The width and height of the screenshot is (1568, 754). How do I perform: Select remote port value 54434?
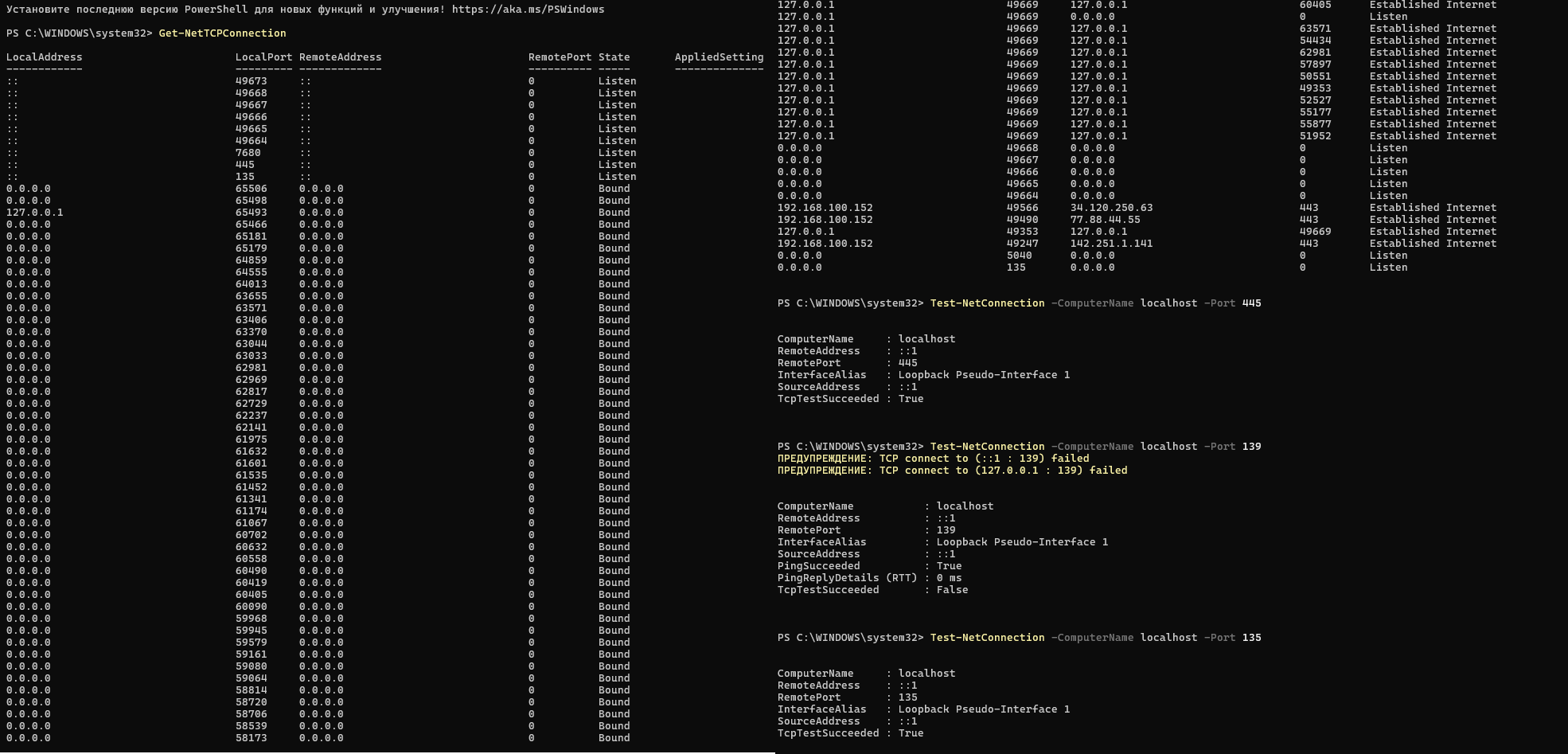pyautogui.click(x=1316, y=41)
